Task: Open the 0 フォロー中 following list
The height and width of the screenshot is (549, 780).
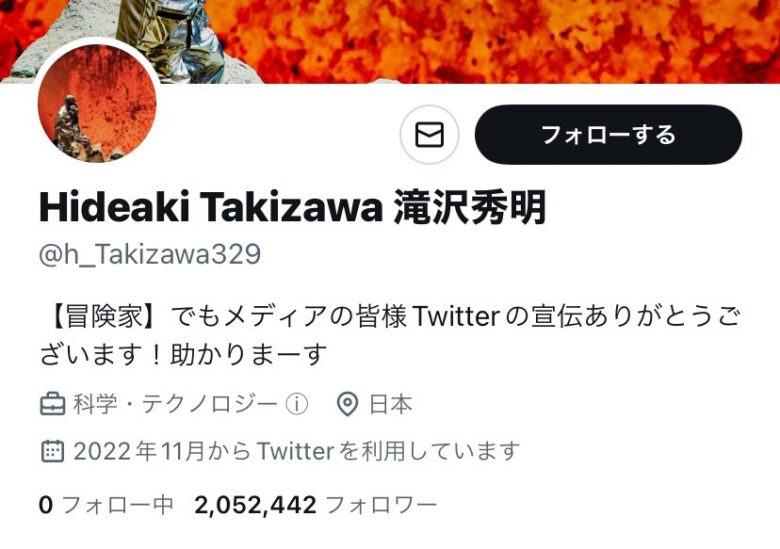Action: pos(106,505)
